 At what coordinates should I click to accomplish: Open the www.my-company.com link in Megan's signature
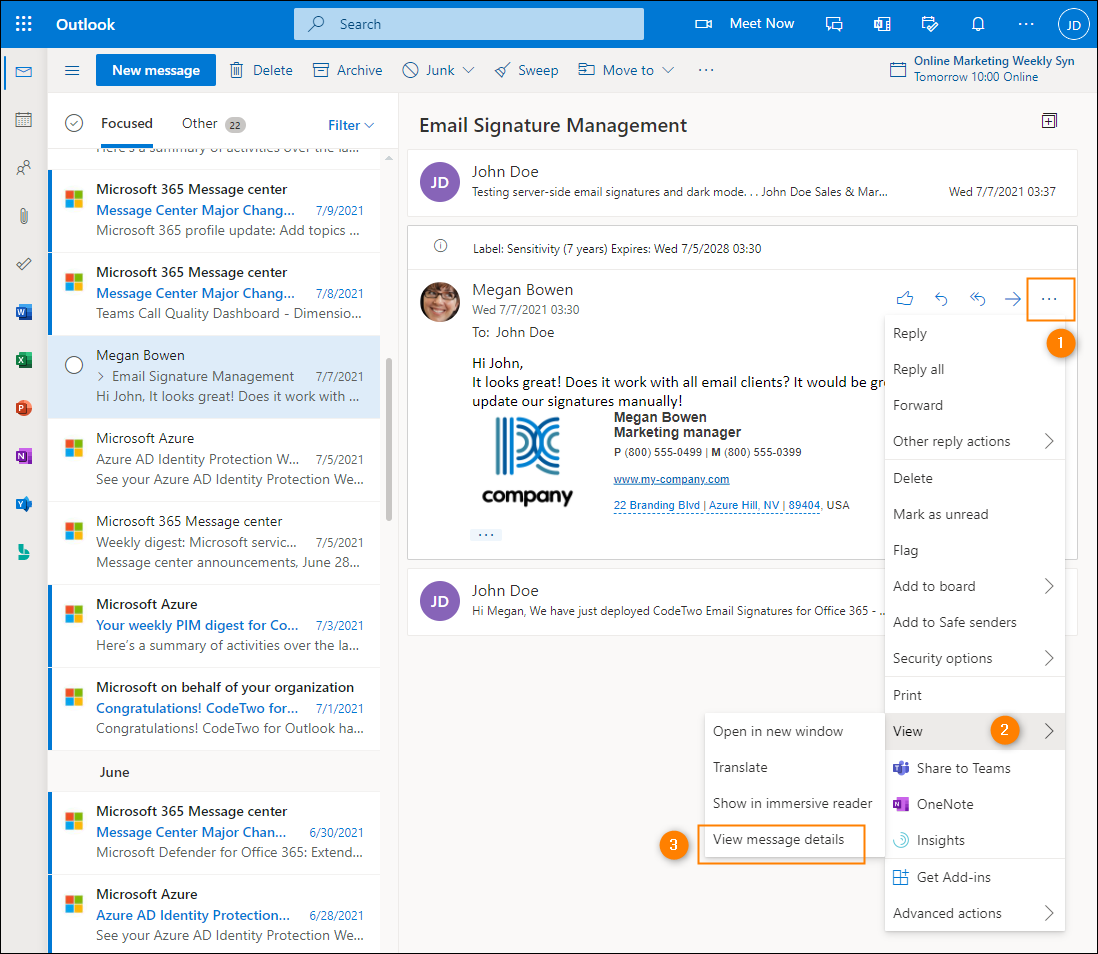(671, 479)
